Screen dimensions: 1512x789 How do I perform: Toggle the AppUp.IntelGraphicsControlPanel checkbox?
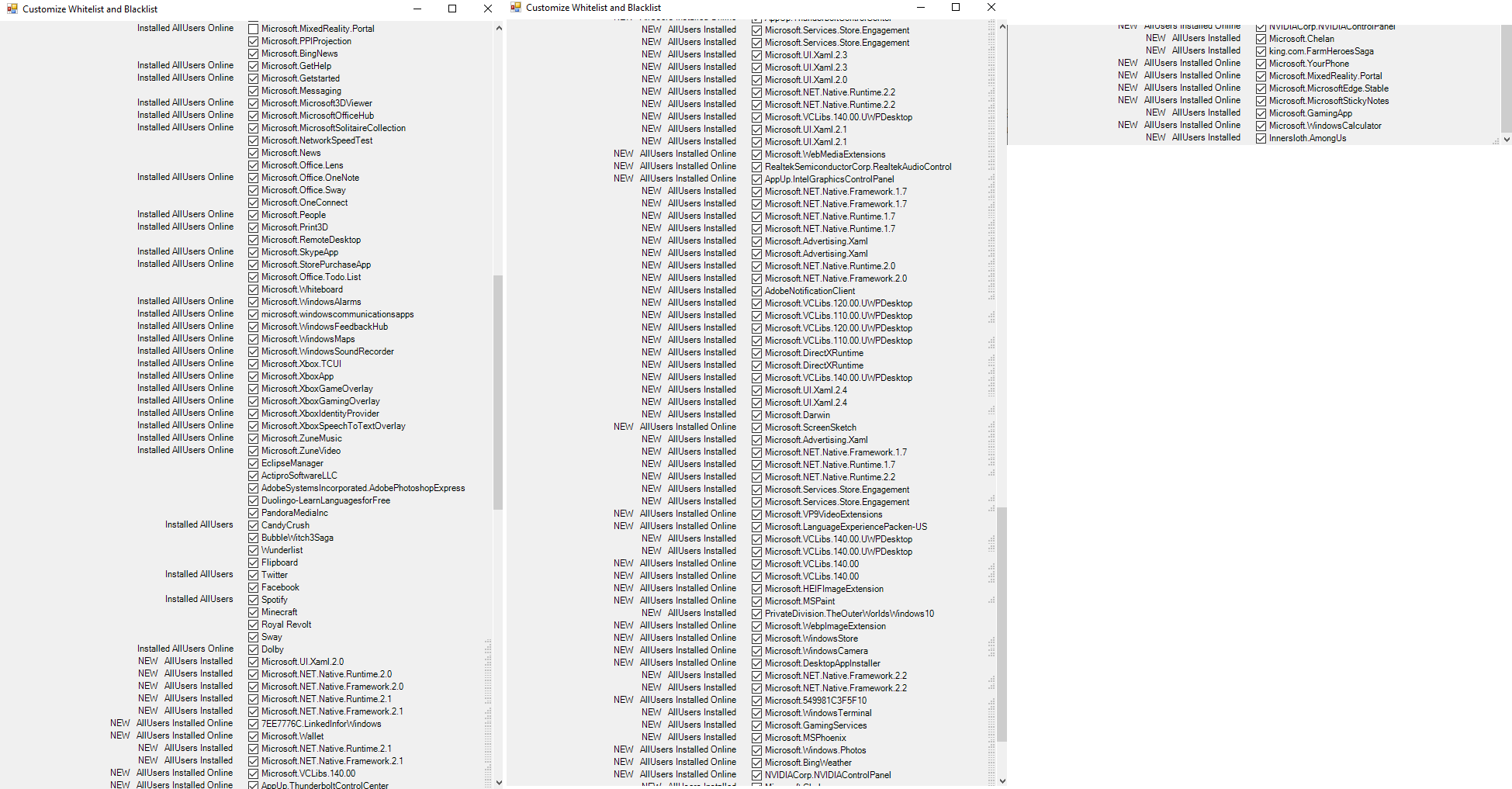[756, 179]
